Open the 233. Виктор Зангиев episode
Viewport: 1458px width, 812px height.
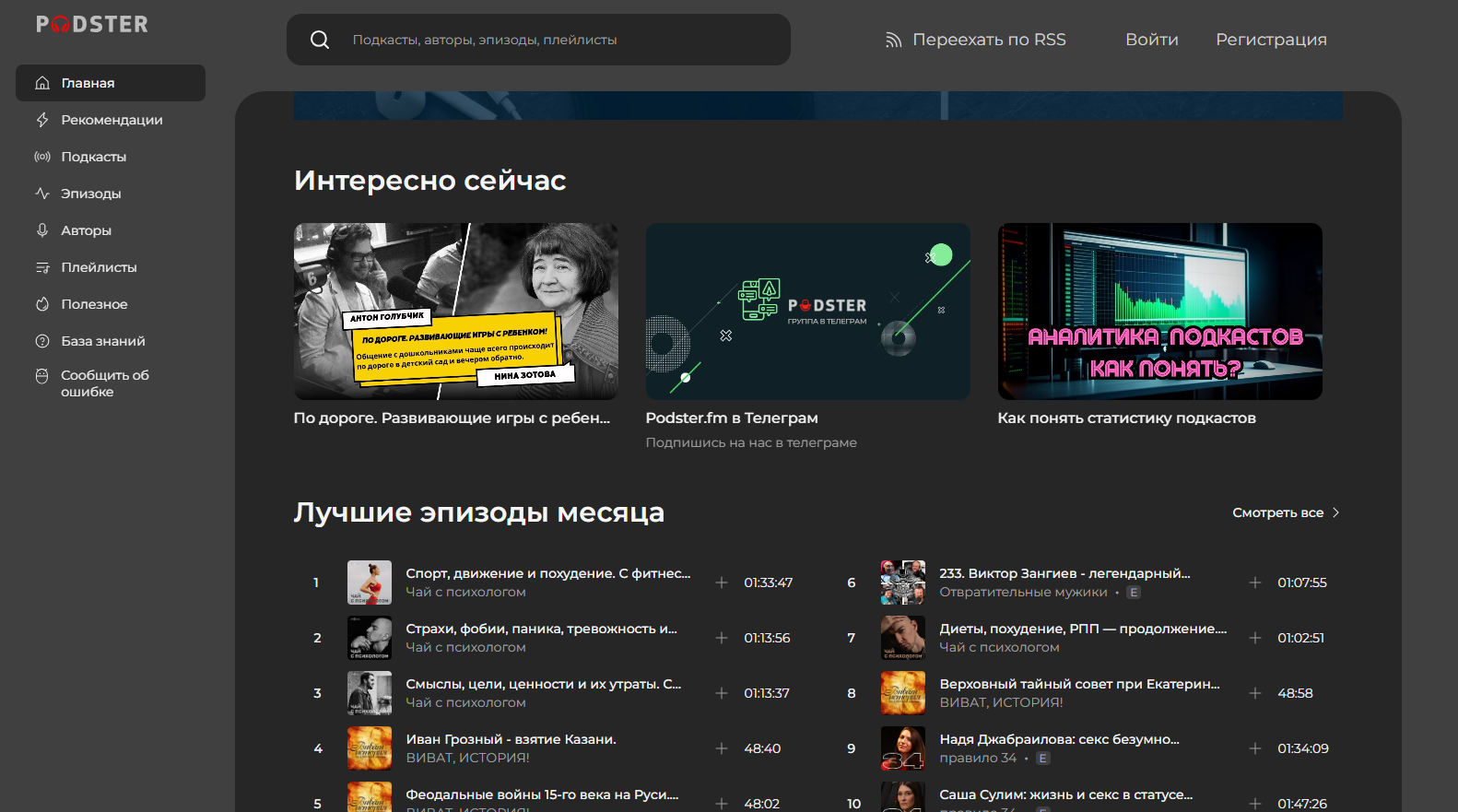tap(1064, 573)
